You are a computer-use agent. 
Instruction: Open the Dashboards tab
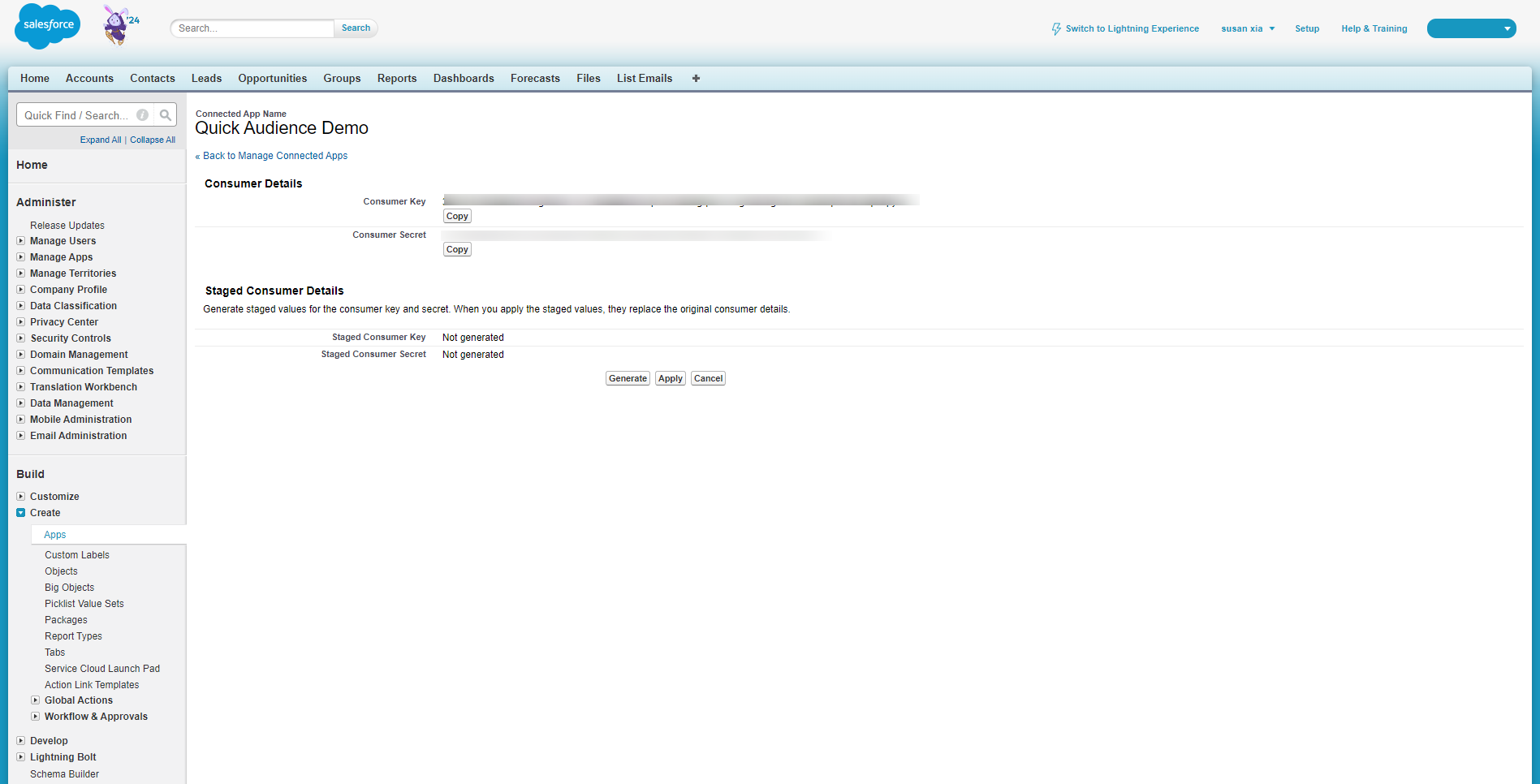click(x=464, y=79)
